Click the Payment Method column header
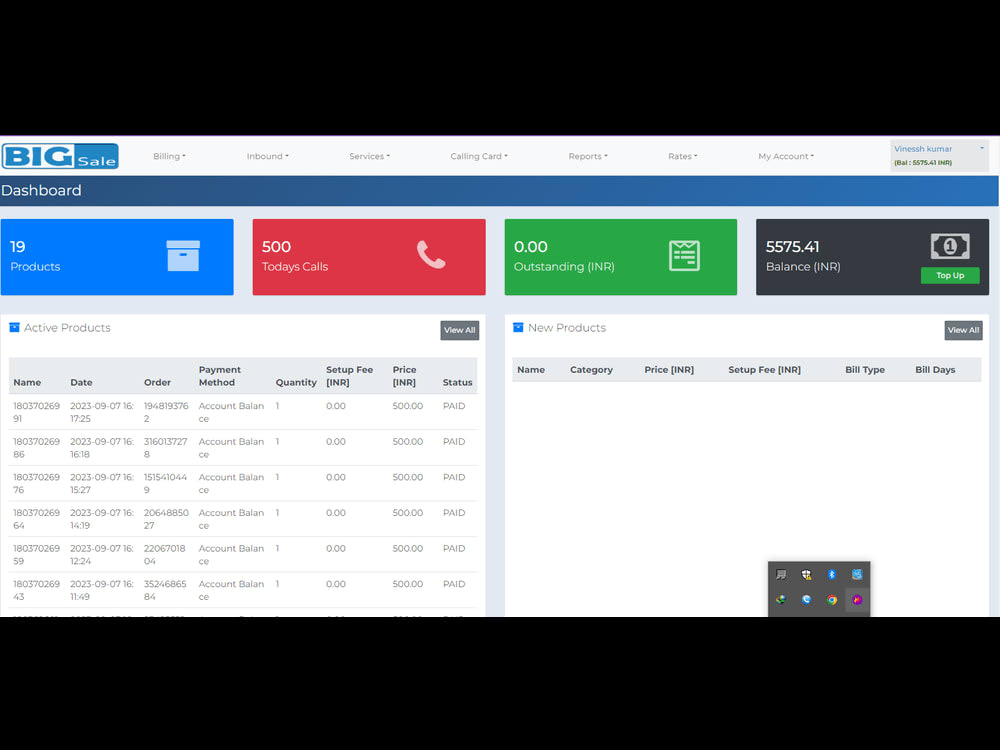Image resolution: width=1000 pixels, height=750 pixels. [219, 376]
